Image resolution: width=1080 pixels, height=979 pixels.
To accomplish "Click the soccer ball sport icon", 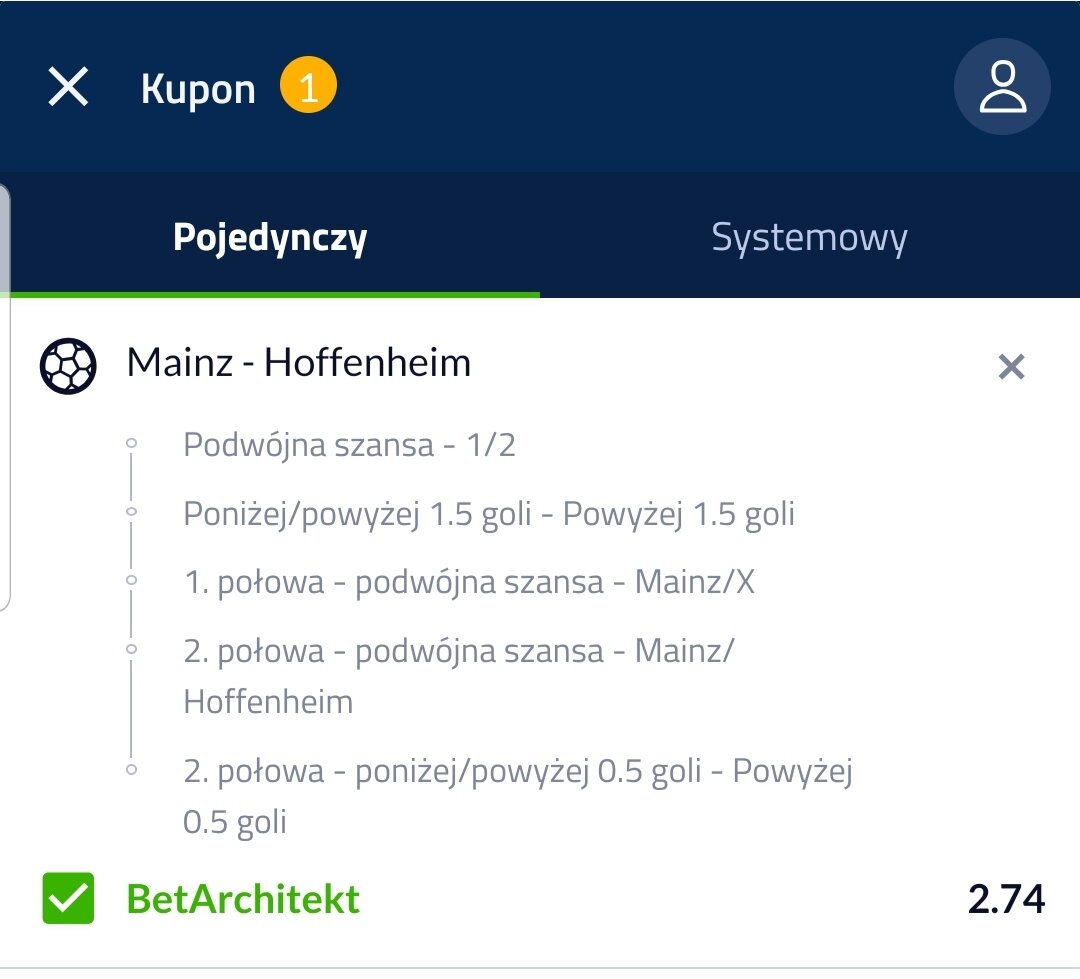I will coord(68,365).
